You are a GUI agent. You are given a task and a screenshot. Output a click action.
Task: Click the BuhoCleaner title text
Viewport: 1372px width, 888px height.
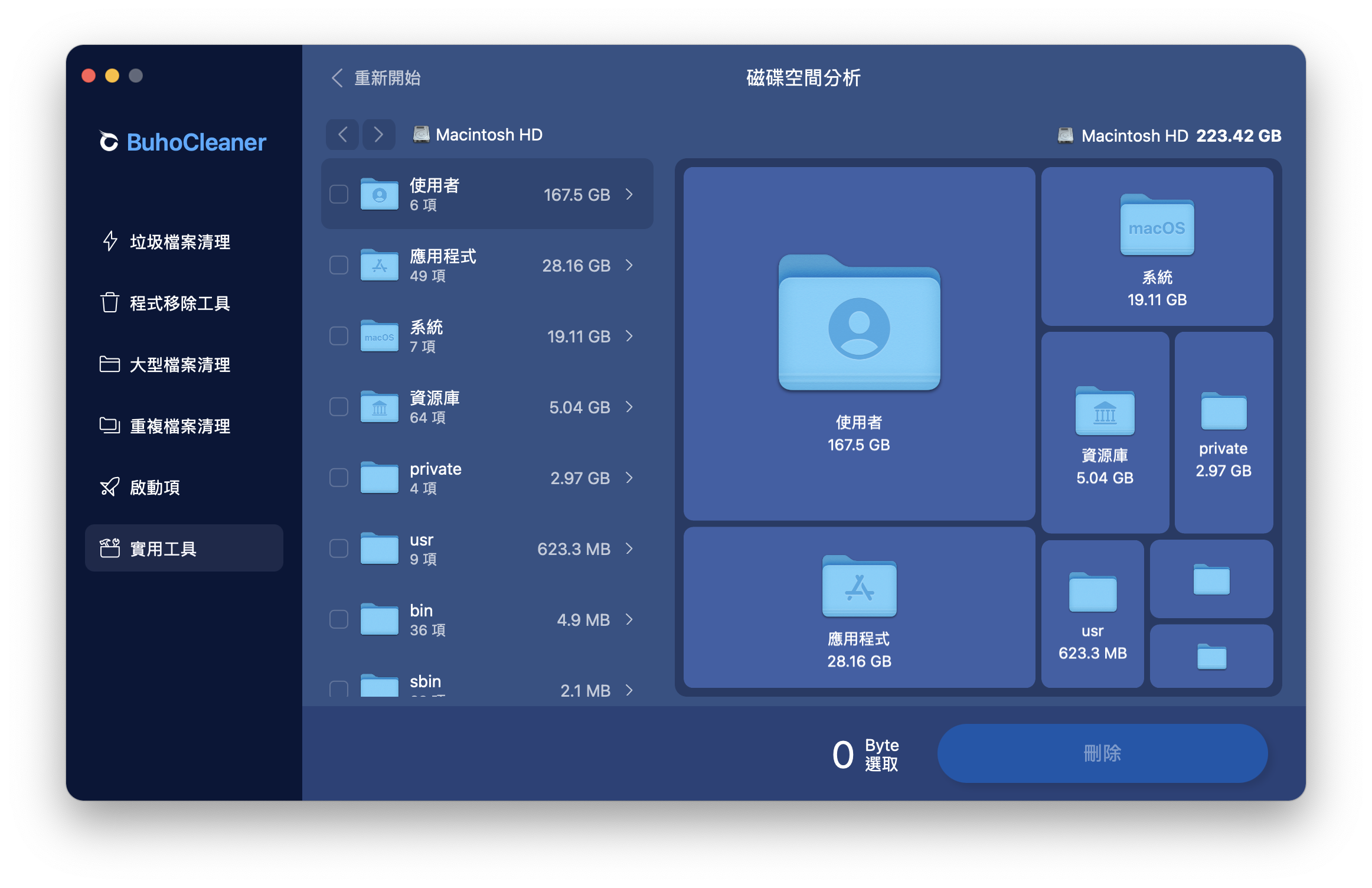pyautogui.click(x=196, y=142)
